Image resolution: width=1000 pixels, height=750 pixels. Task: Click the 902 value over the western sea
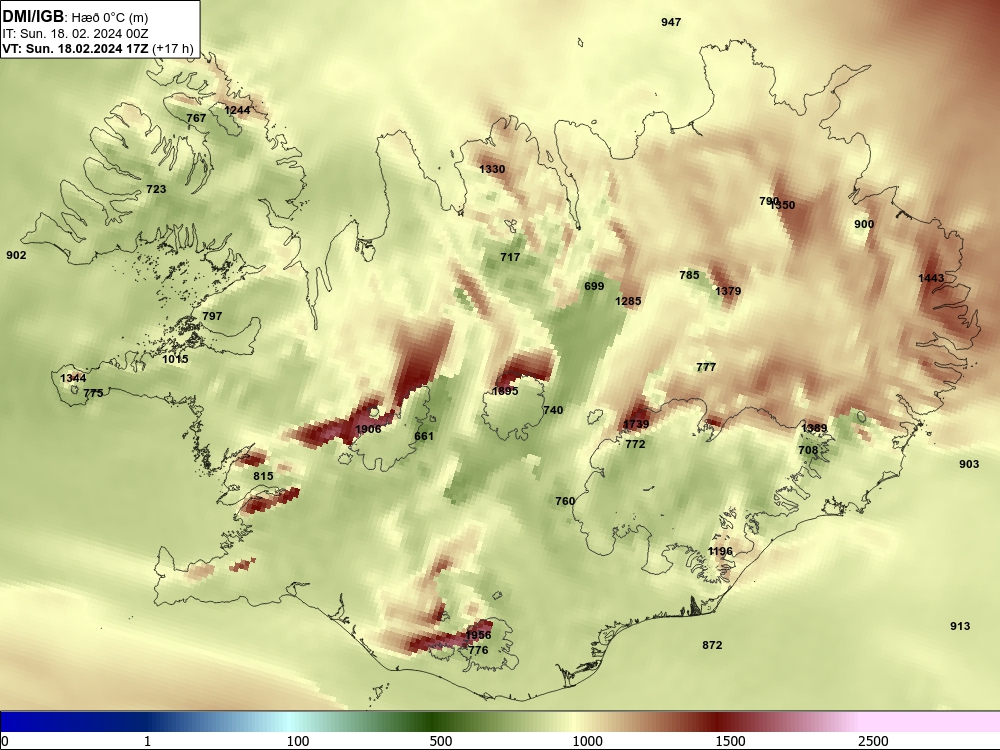(17, 255)
